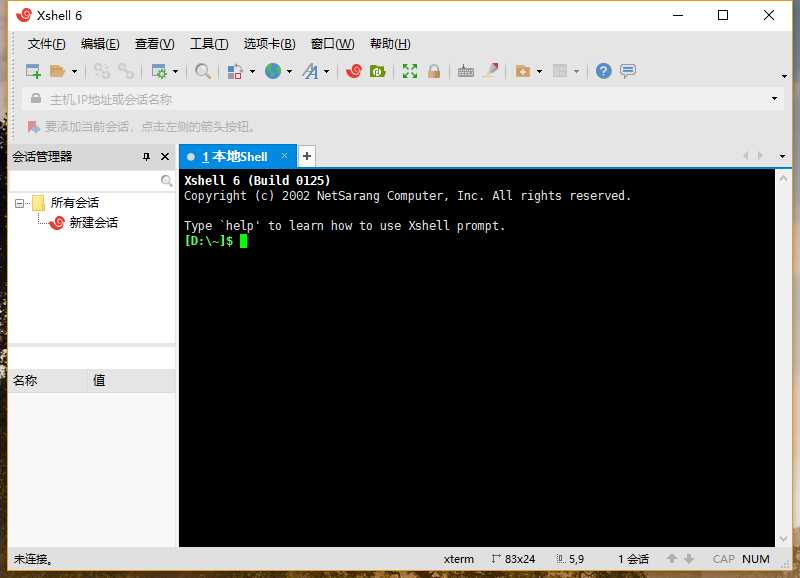Viewport: 800px width, 578px height.
Task: Open the color scheme icon
Action: [x=235, y=71]
